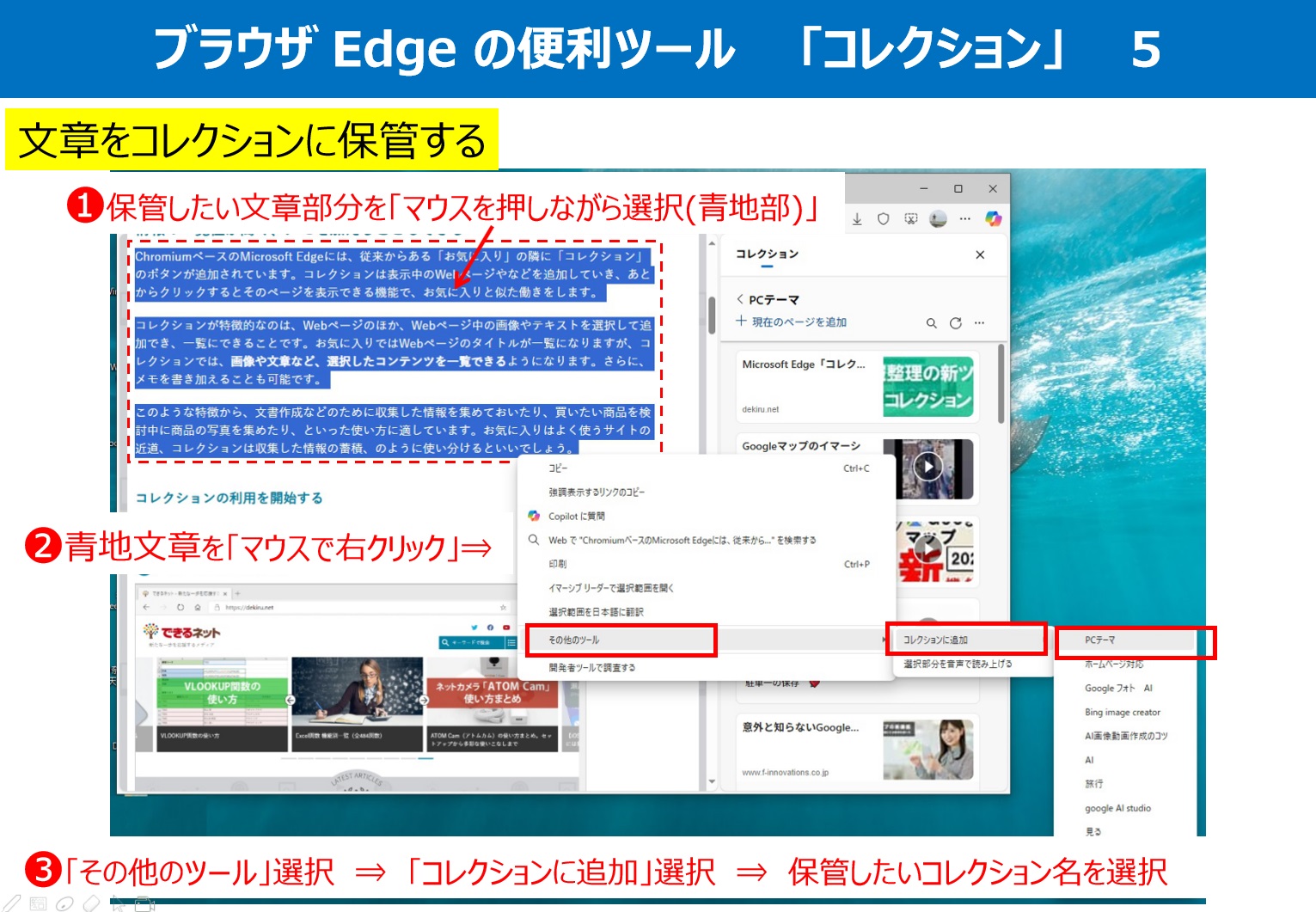Image resolution: width=1316 pixels, height=912 pixels.
Task: Click コレクションの利用を開始する heading link
Action: click(x=230, y=498)
